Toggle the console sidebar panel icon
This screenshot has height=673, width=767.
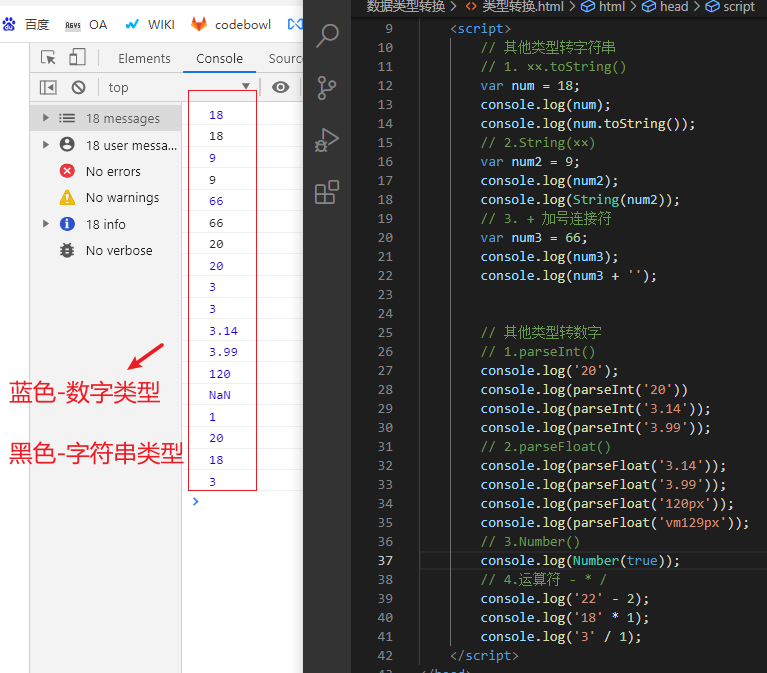tap(48, 88)
